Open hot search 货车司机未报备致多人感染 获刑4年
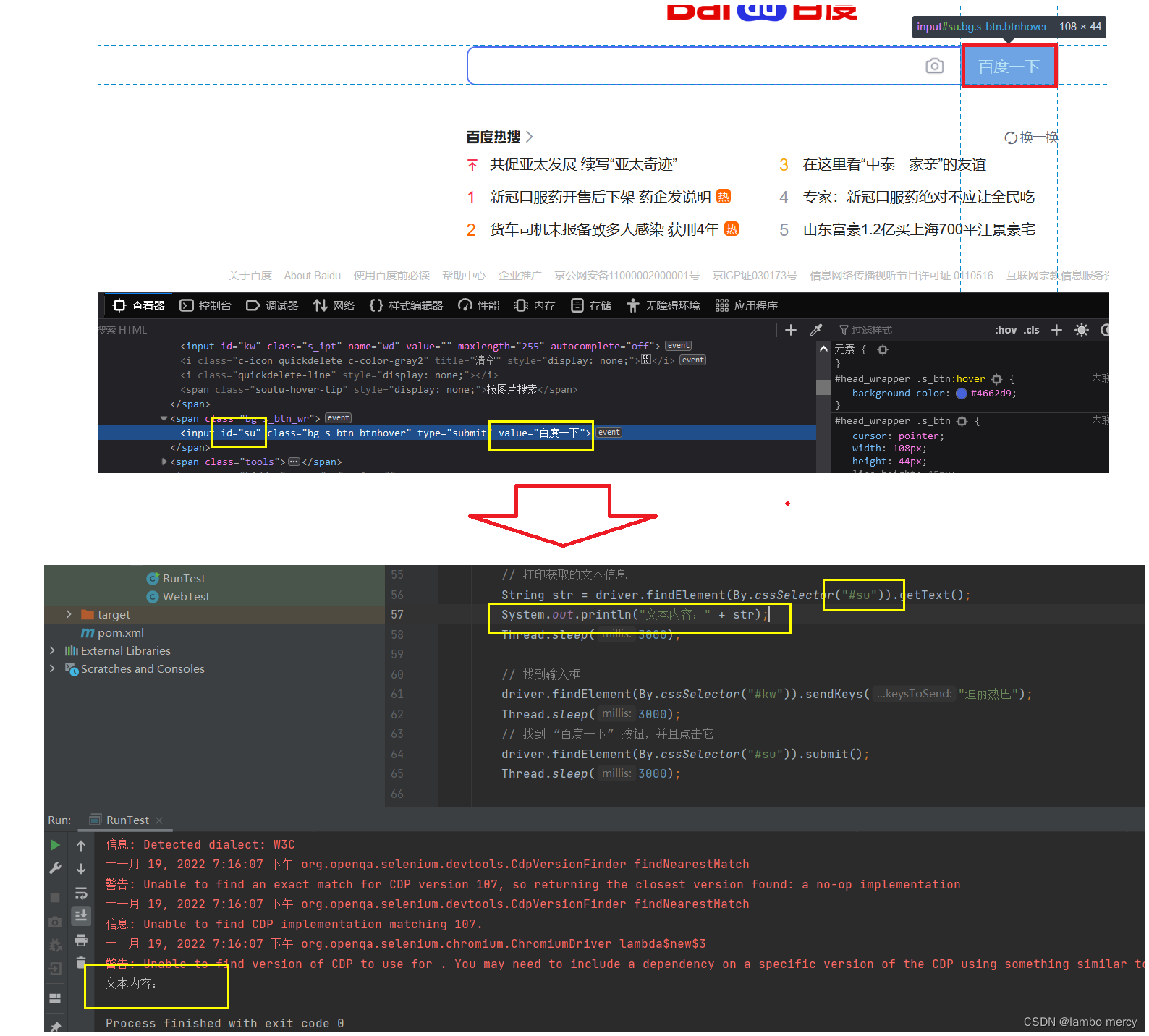Viewport: 1149px width, 1036px height. pos(604,229)
